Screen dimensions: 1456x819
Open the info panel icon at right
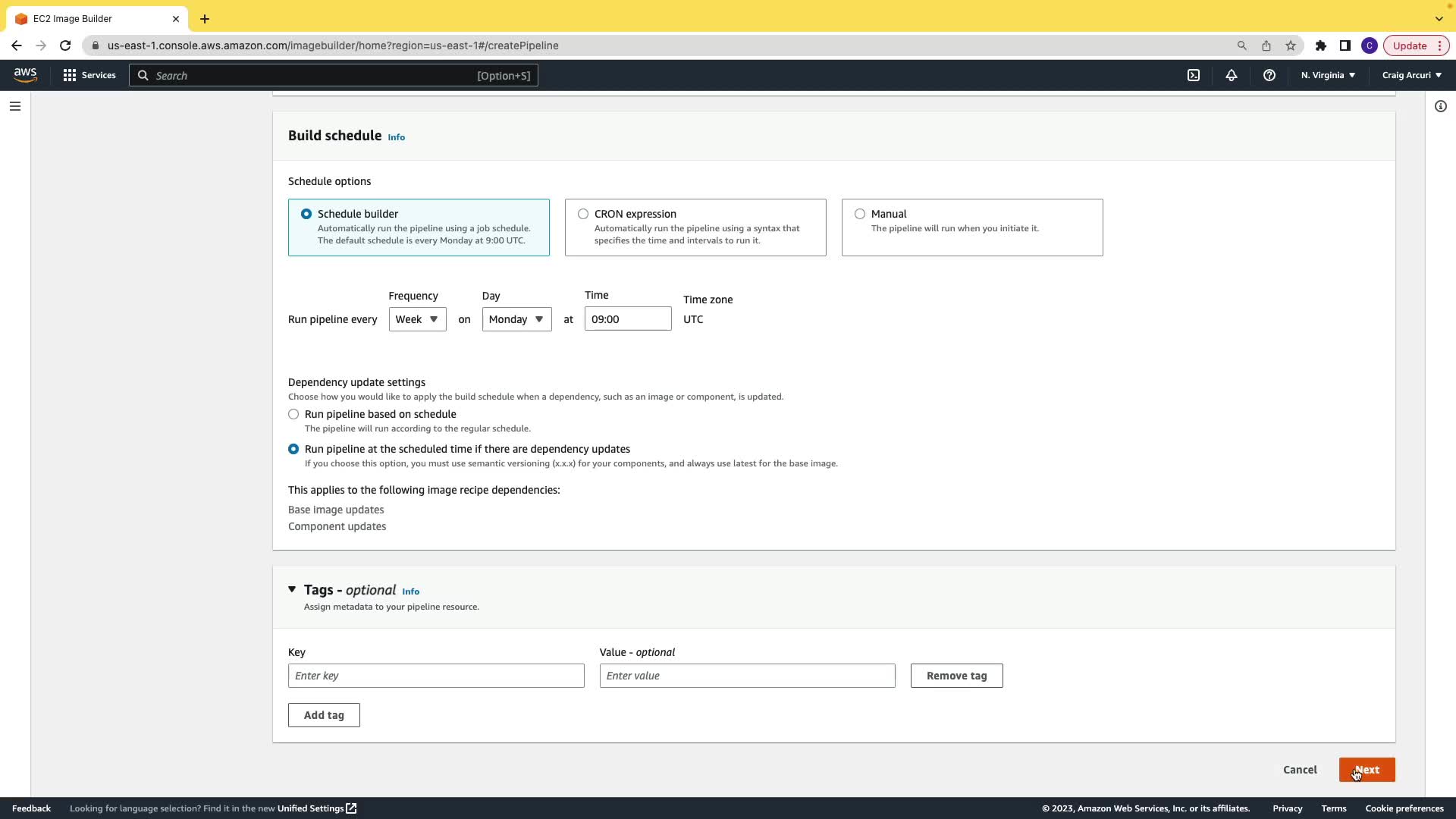point(1441,106)
